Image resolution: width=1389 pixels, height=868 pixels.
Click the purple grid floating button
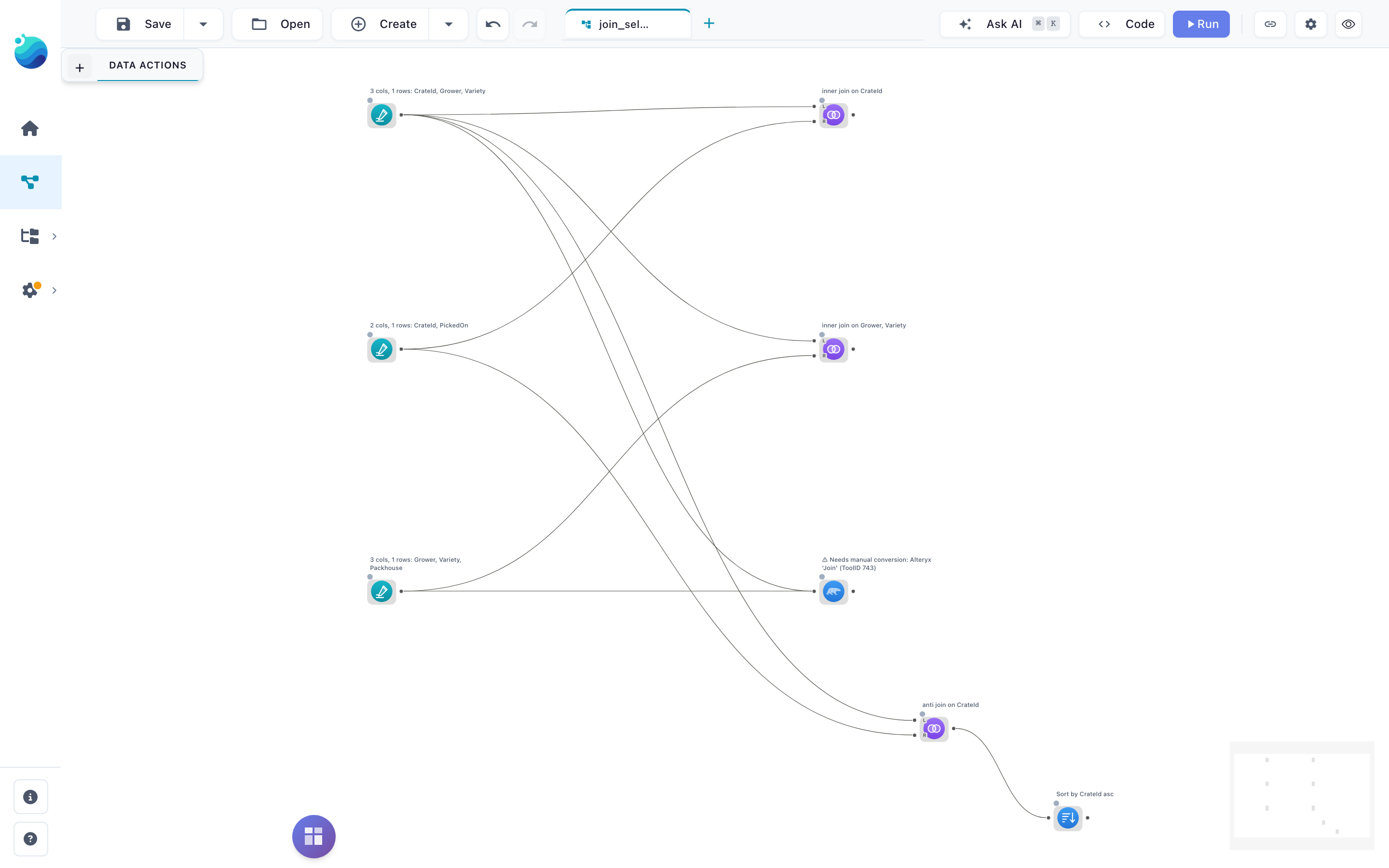(x=314, y=837)
